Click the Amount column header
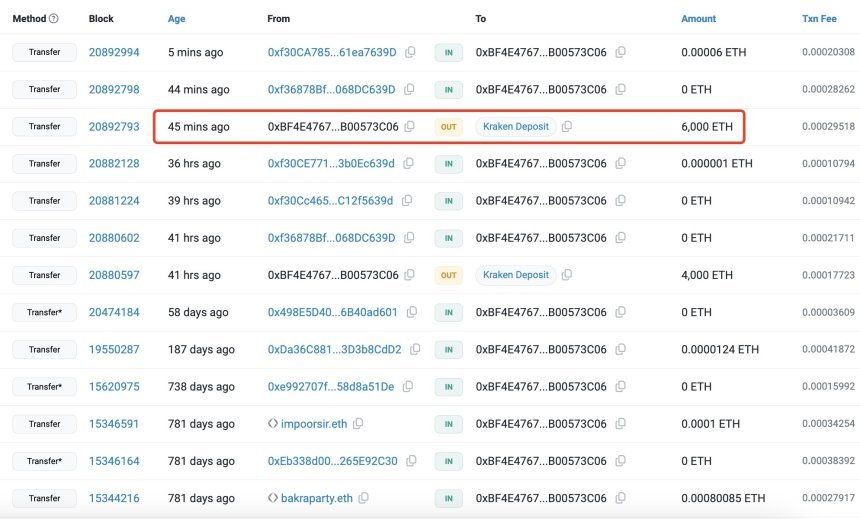The height and width of the screenshot is (519, 860). [698, 19]
